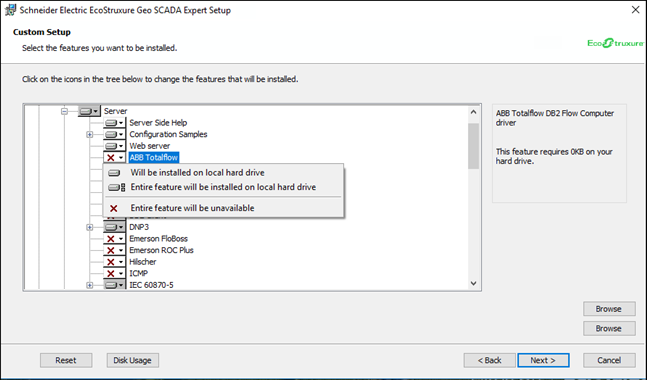Open the Server feature install-state dropdown

point(90,111)
